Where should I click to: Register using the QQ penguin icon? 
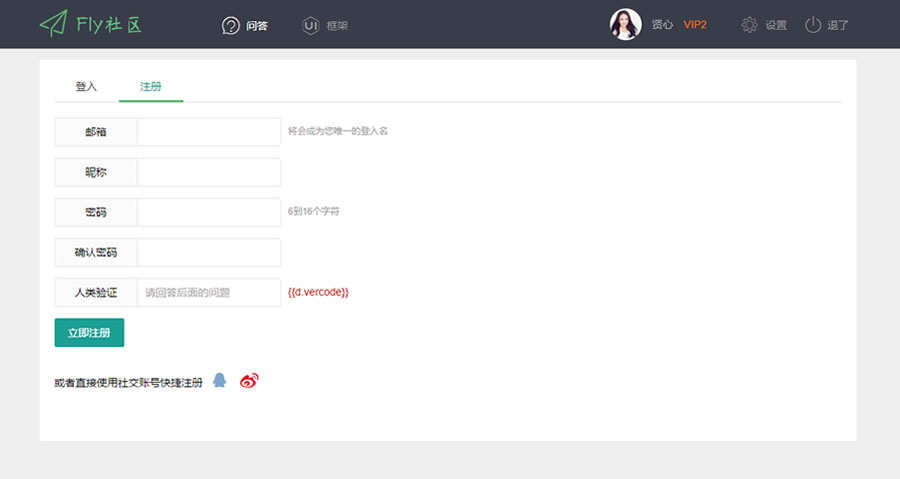pos(220,381)
